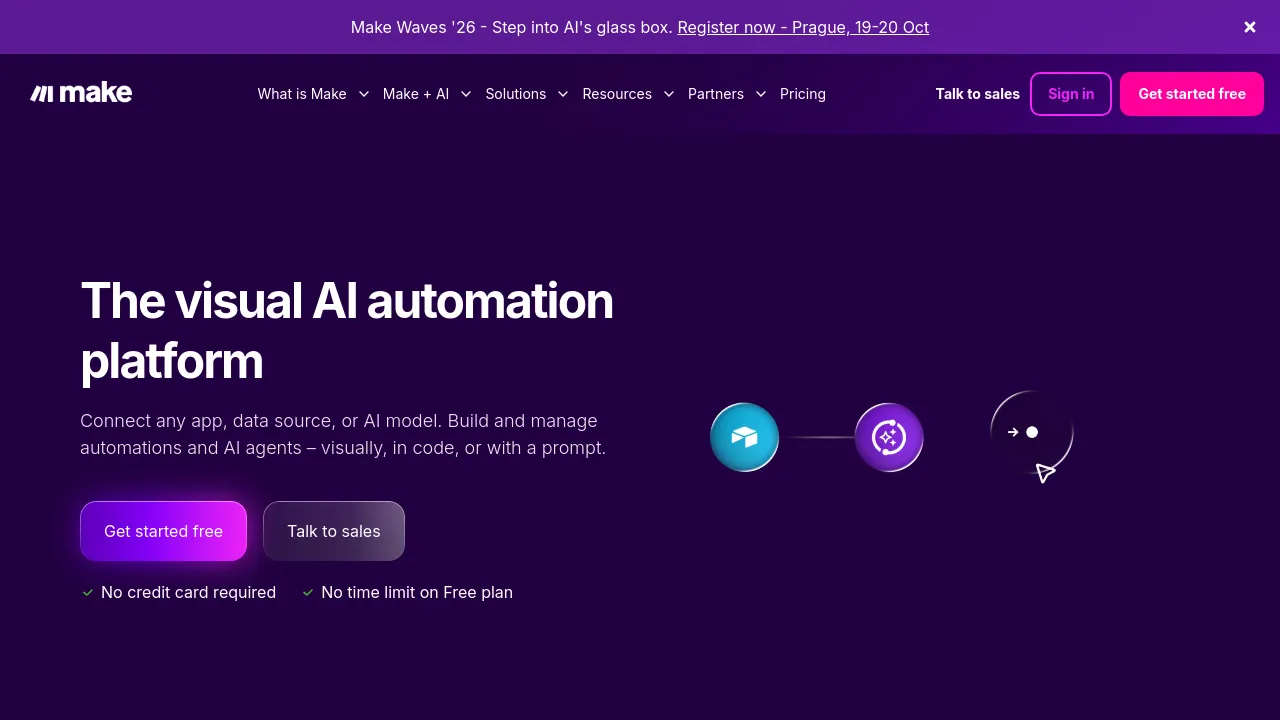This screenshot has height=720, width=1280.
Task: Open the Solutions menu
Action: point(516,94)
